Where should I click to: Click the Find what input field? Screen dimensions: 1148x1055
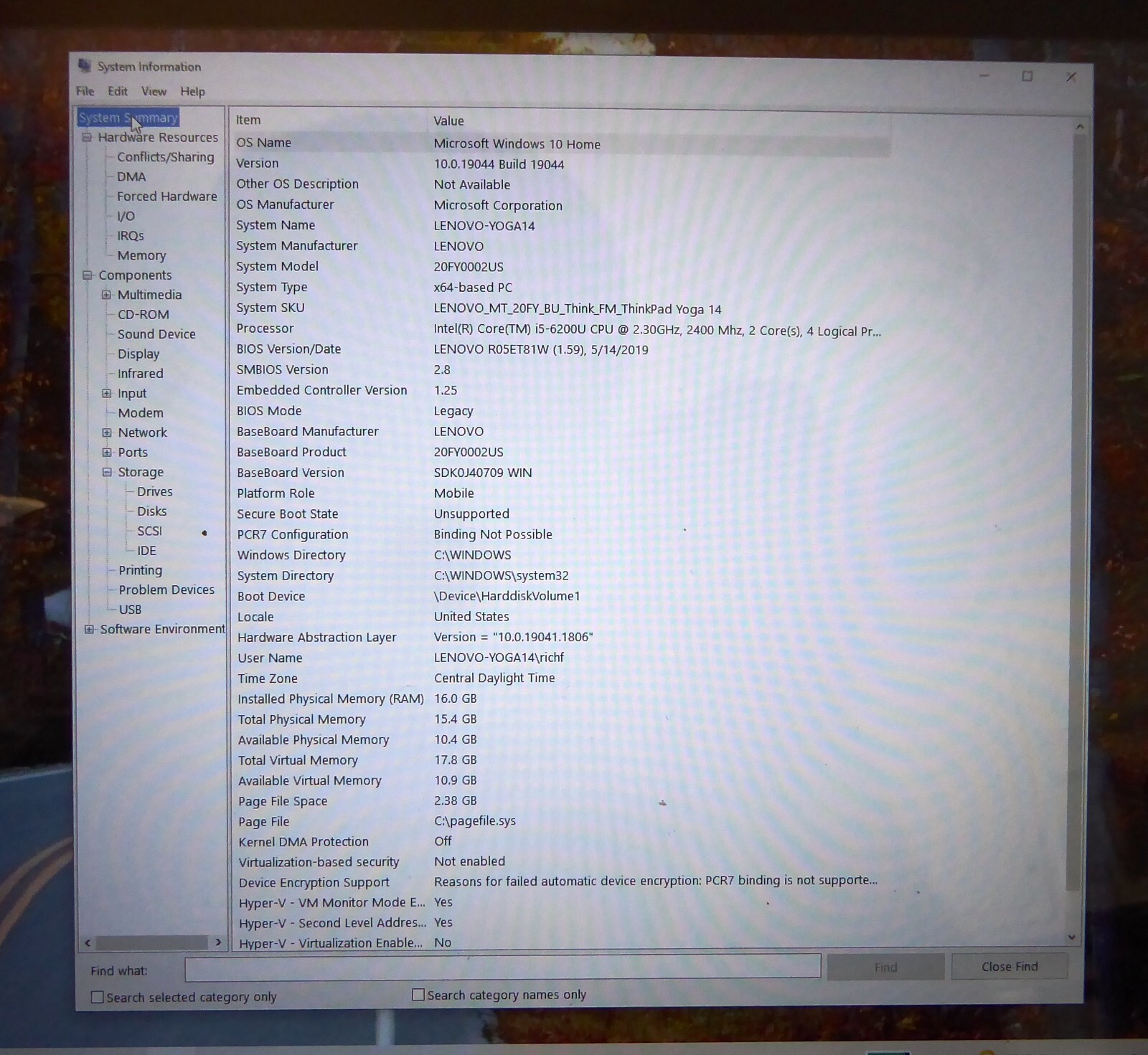point(503,968)
